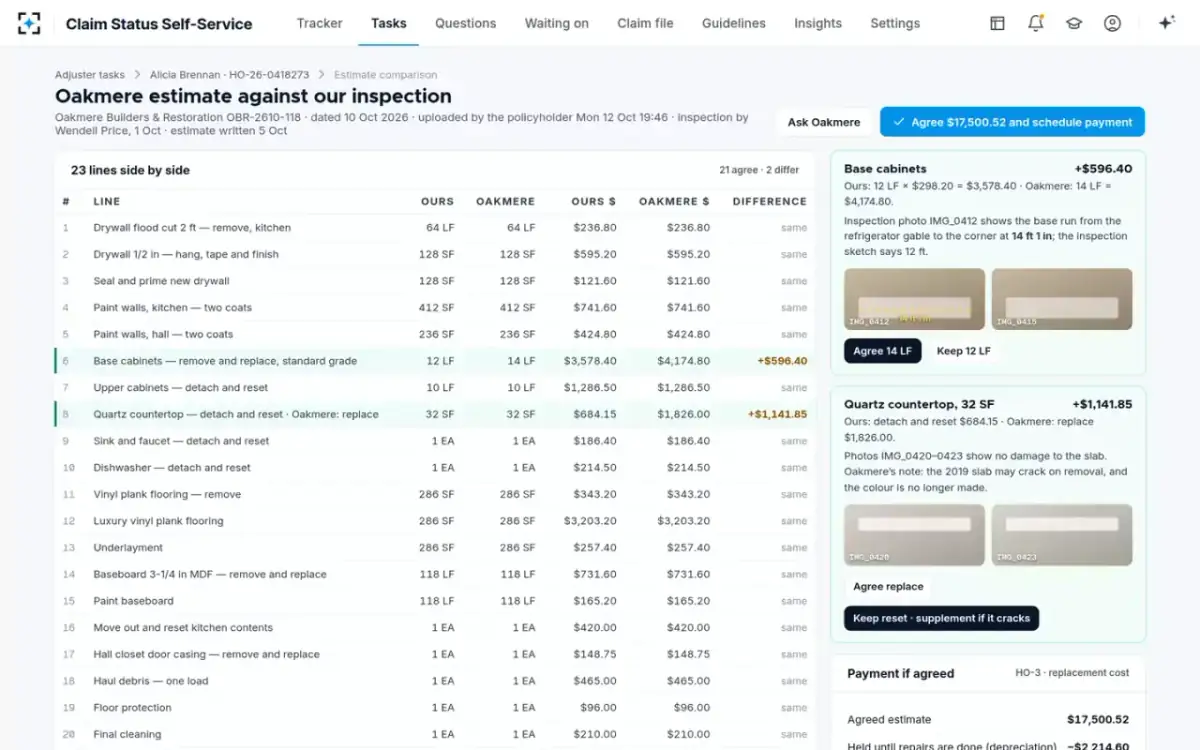Click the OAKMERE $ column header
1200x750 pixels.
(x=674, y=201)
